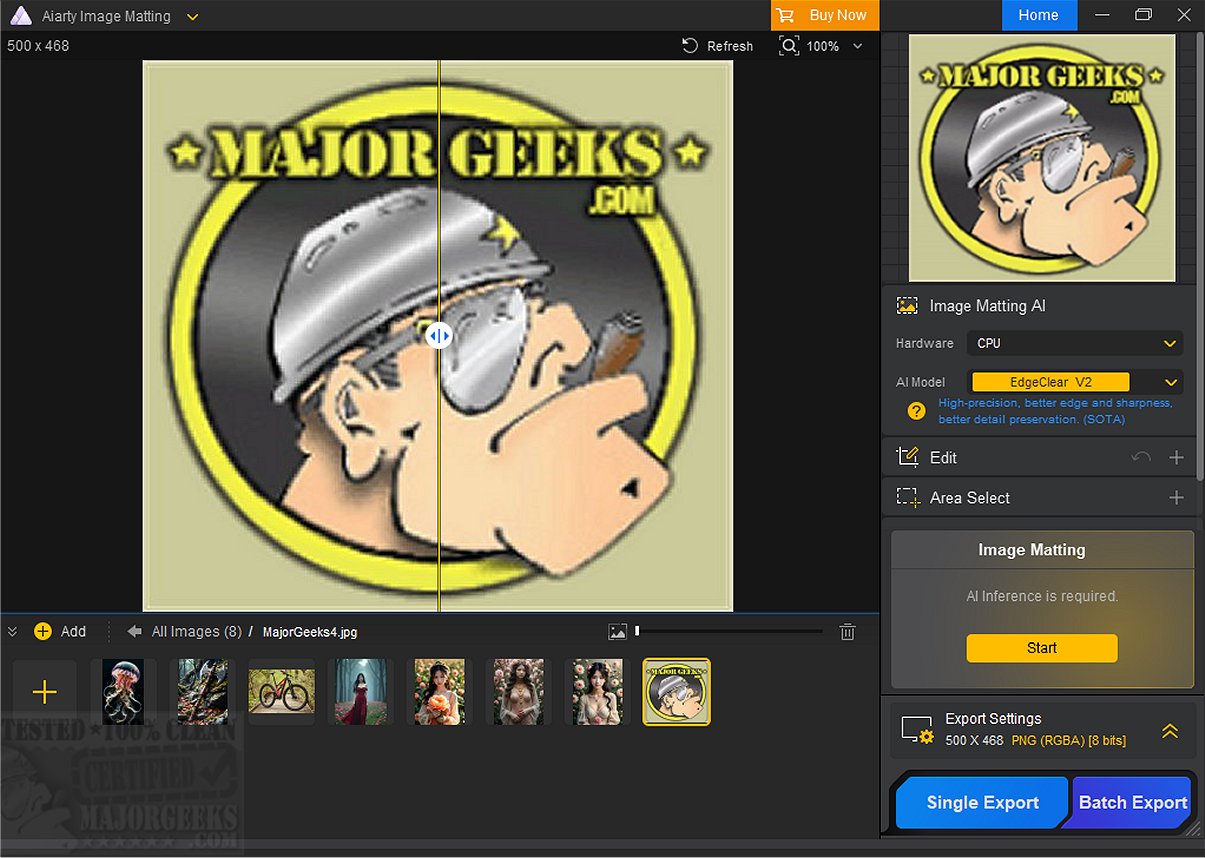Image resolution: width=1205 pixels, height=858 pixels.
Task: Click the large add image tile
Action: coord(44,692)
